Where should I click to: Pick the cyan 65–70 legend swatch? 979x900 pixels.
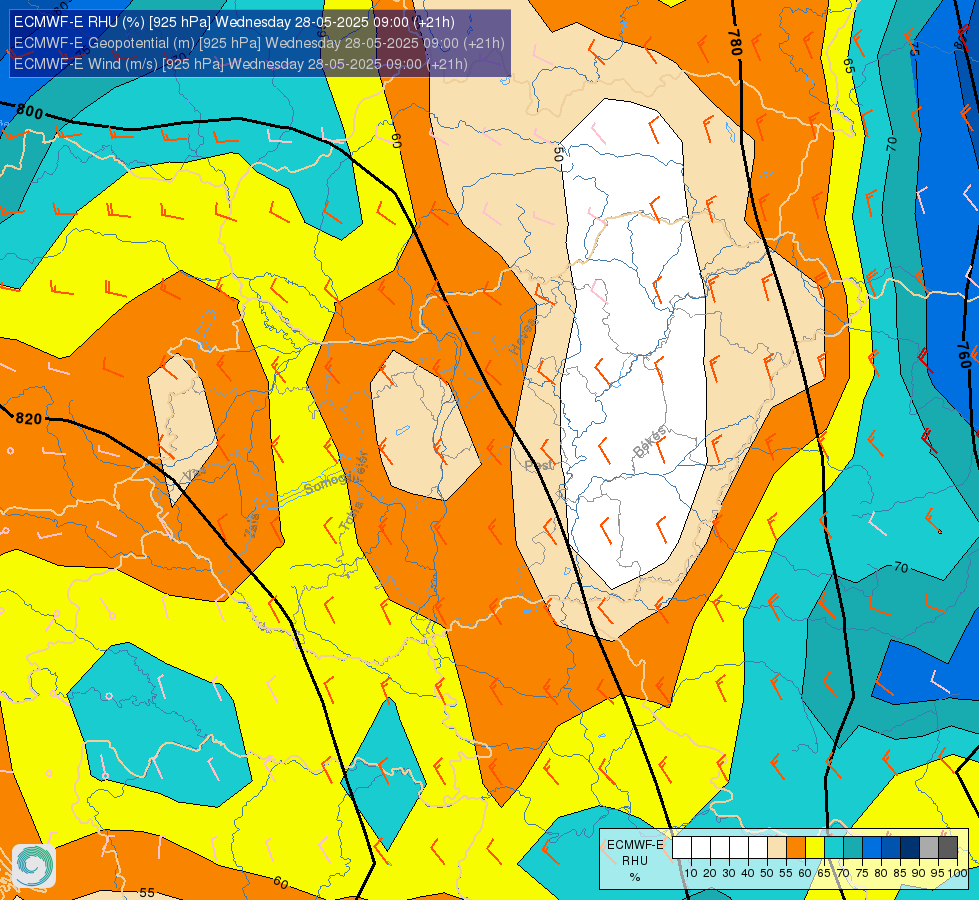(834, 848)
